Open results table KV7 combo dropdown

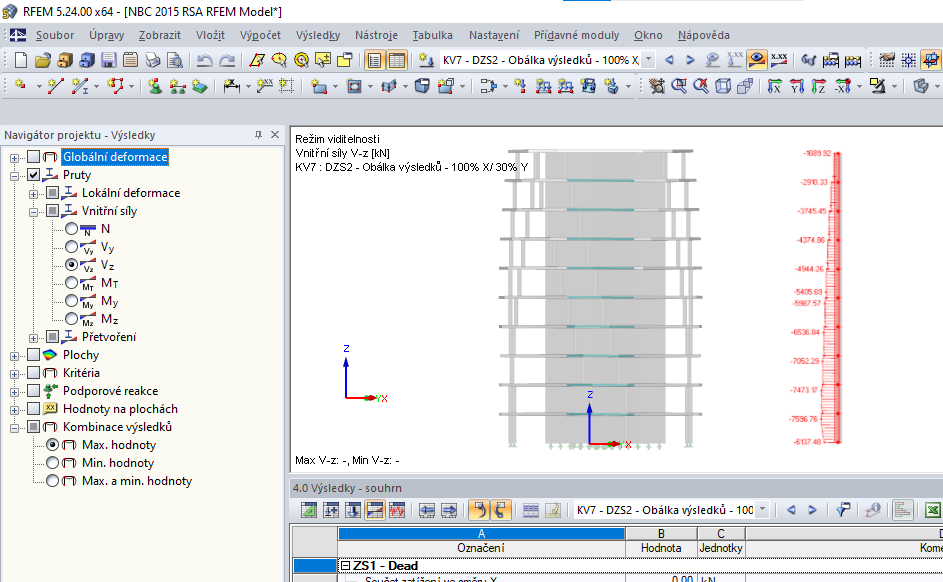763,510
